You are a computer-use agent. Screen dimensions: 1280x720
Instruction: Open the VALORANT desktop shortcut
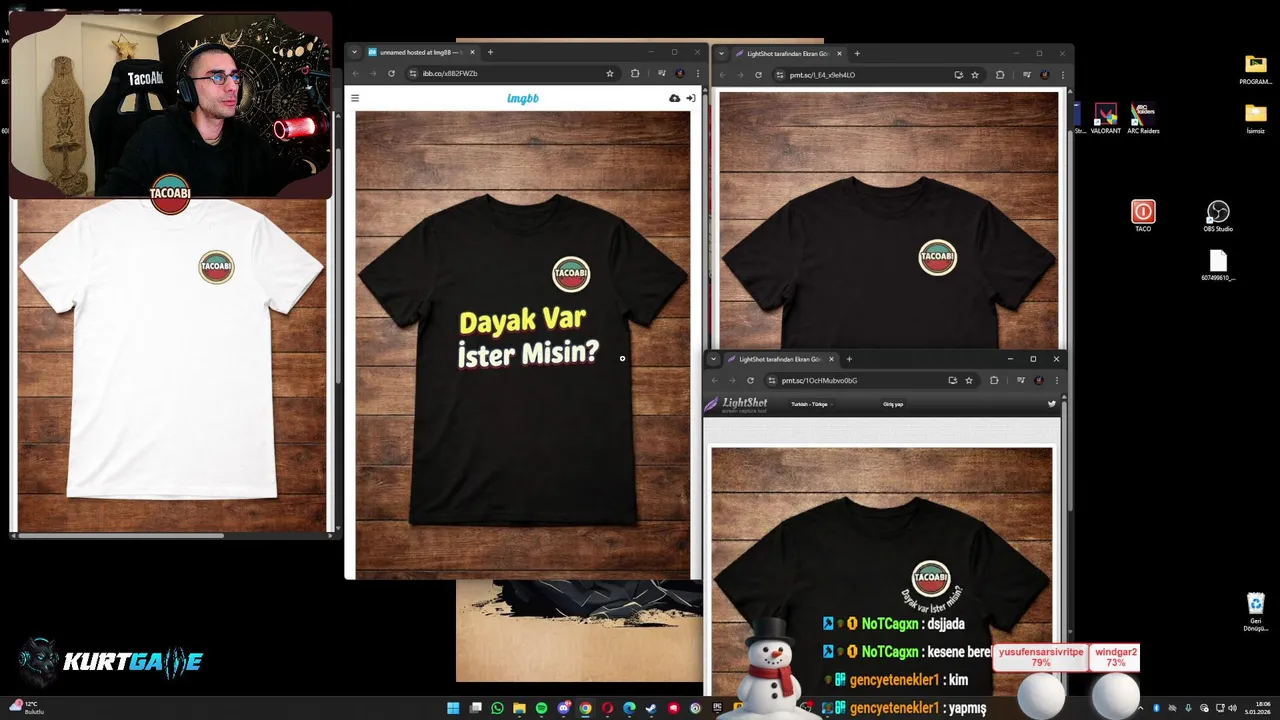[x=1105, y=118]
